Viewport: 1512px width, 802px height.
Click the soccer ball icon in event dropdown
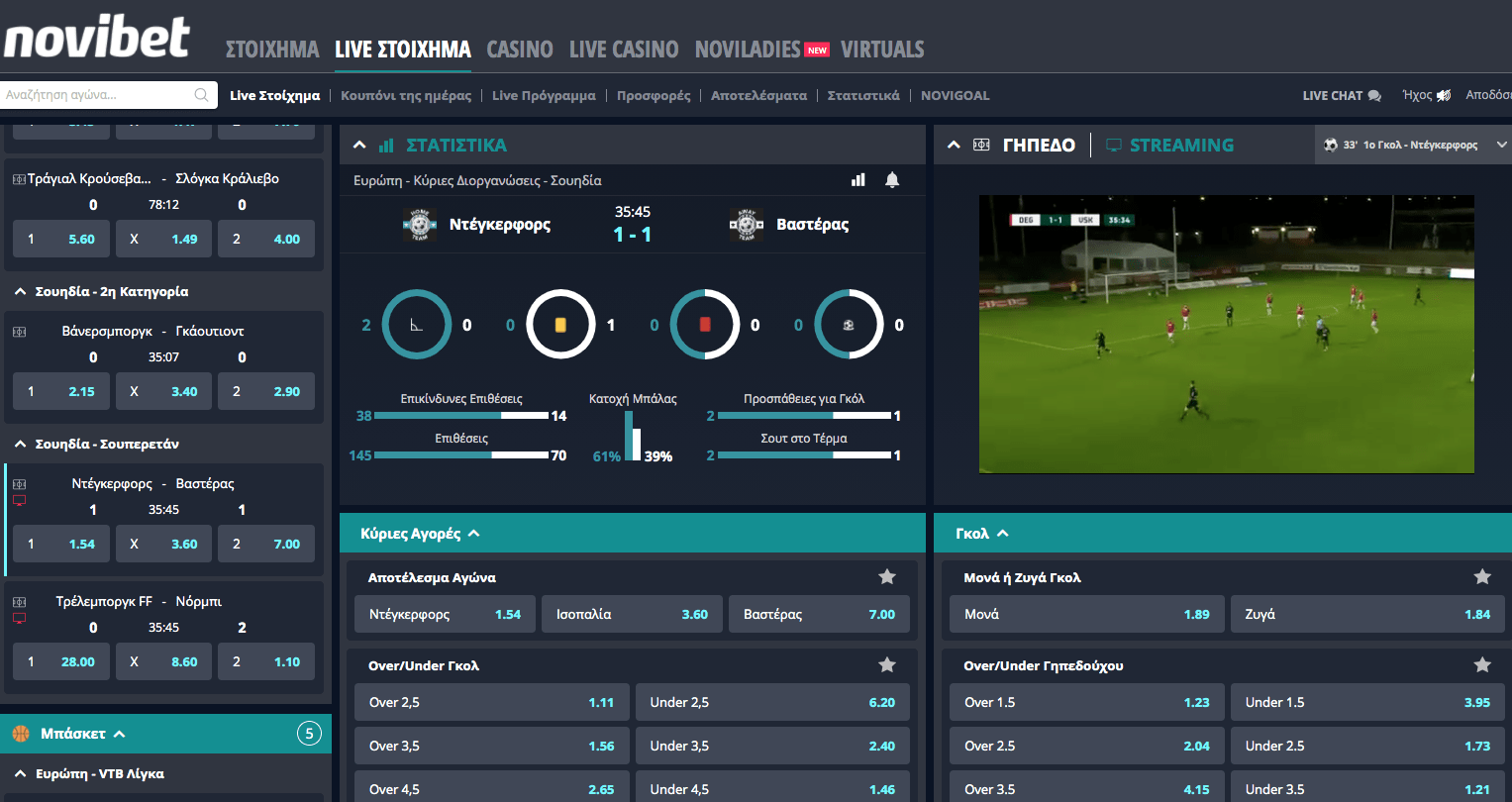(1330, 145)
